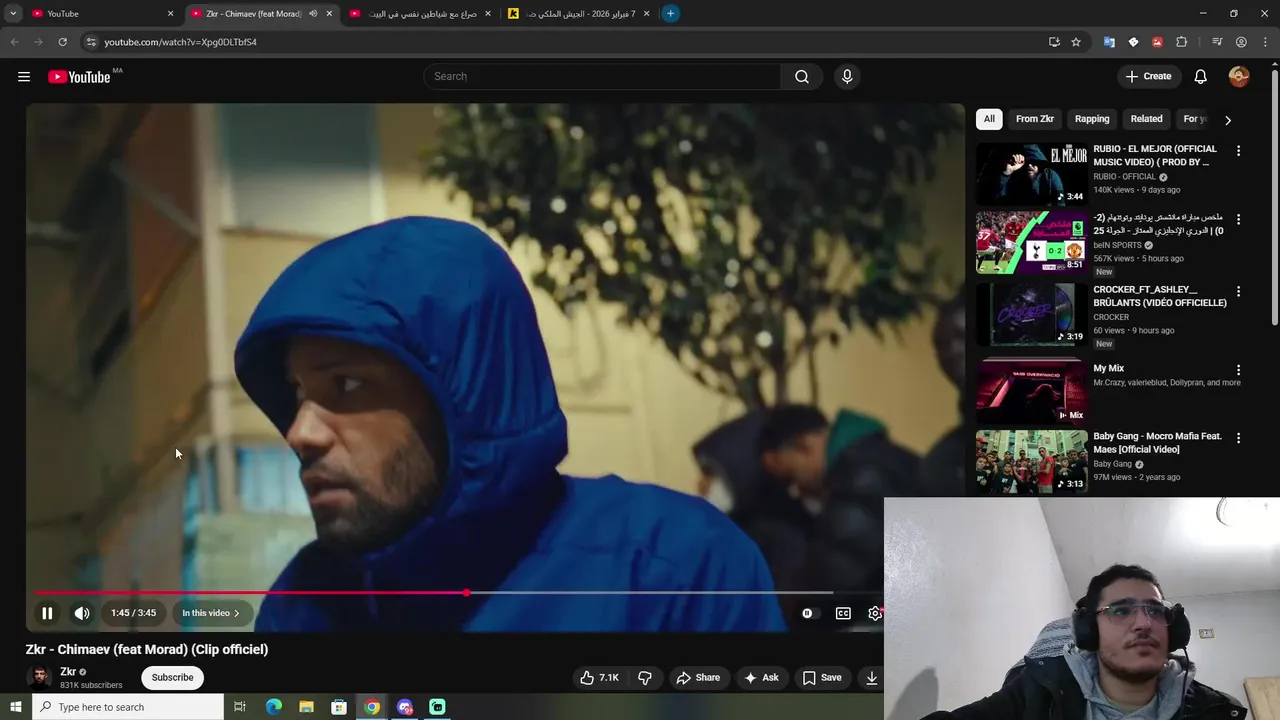The width and height of the screenshot is (1280, 720).
Task: Open the account avatar menu
Action: click(x=1239, y=77)
